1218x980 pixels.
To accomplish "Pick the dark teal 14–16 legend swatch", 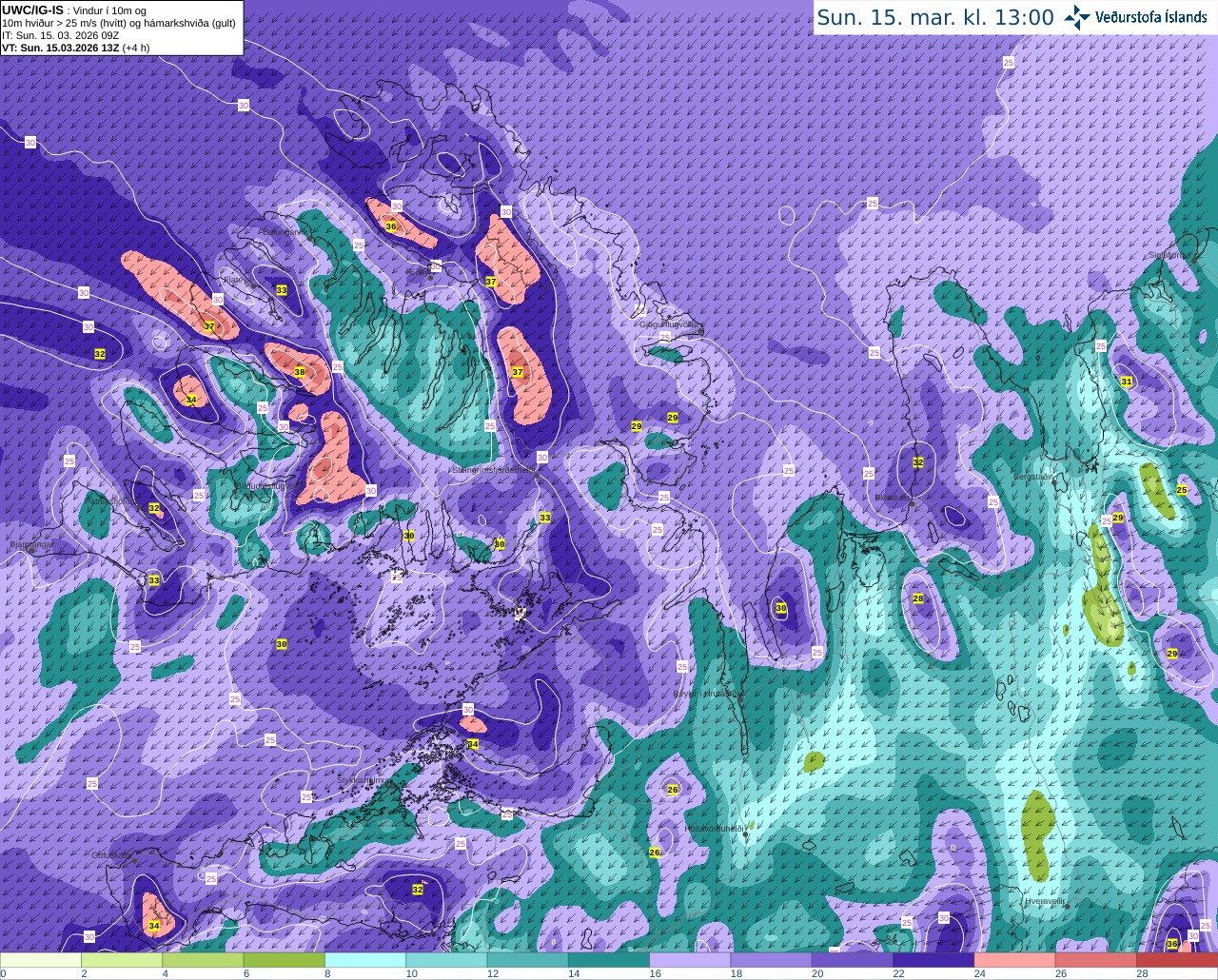I will [609, 960].
